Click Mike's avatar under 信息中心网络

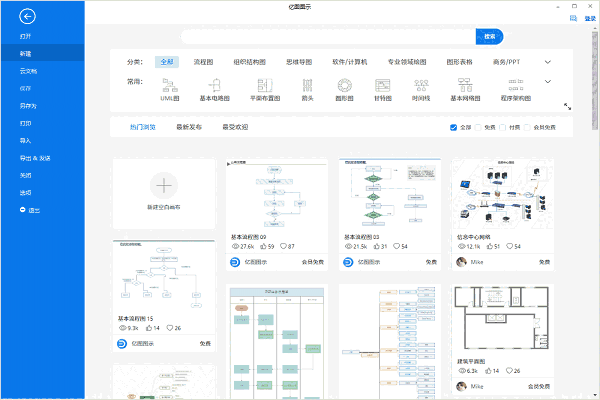[461, 262]
